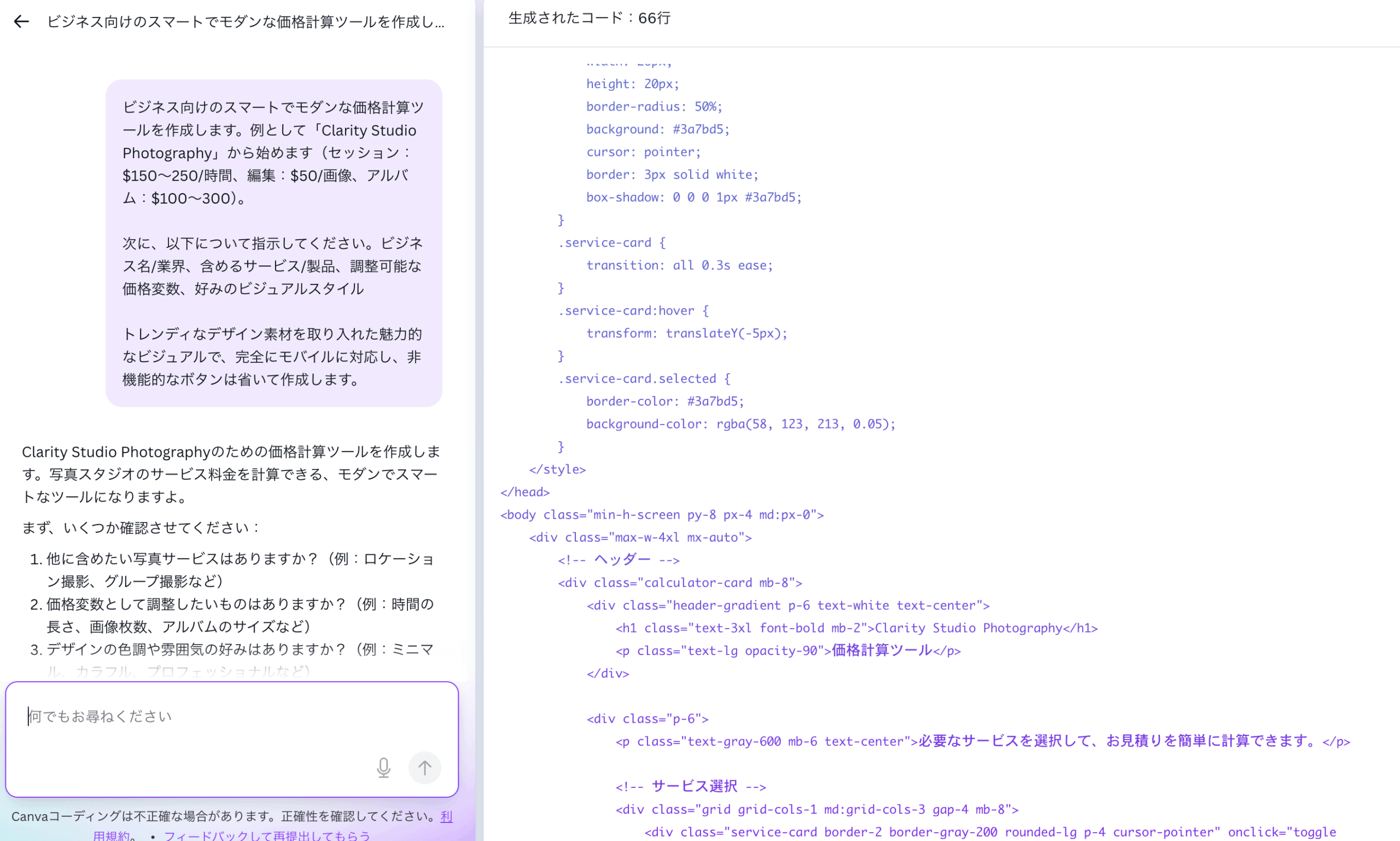Click the '<!-- サービス選択 -->' comment line
The image size is (1400, 841).
[690, 787]
